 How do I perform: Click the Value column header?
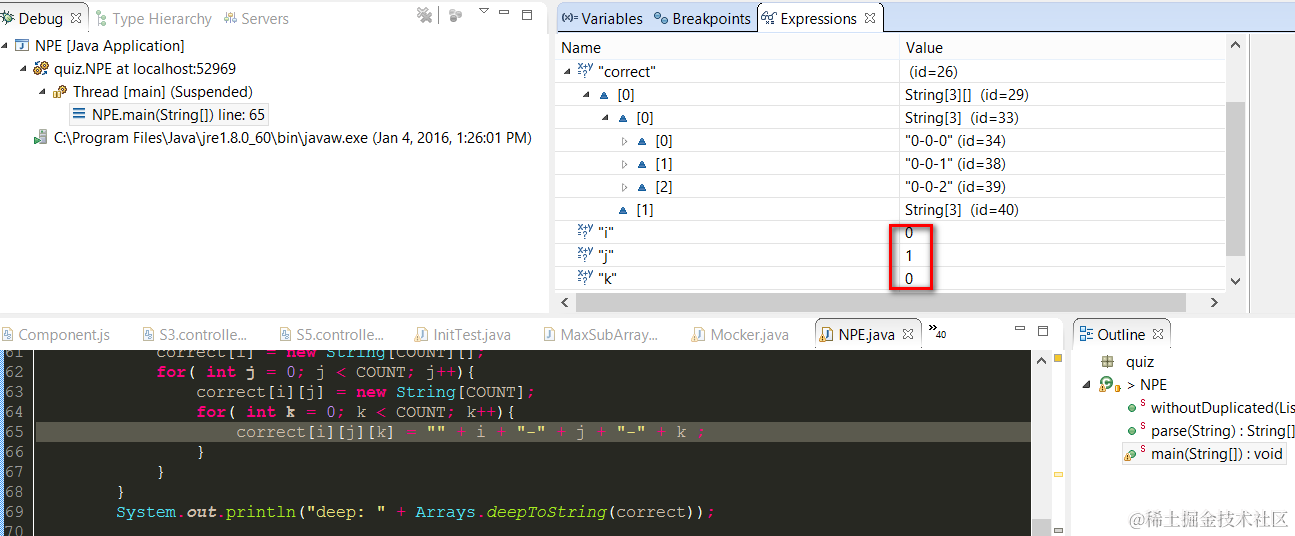pyautogui.click(x=1062, y=48)
